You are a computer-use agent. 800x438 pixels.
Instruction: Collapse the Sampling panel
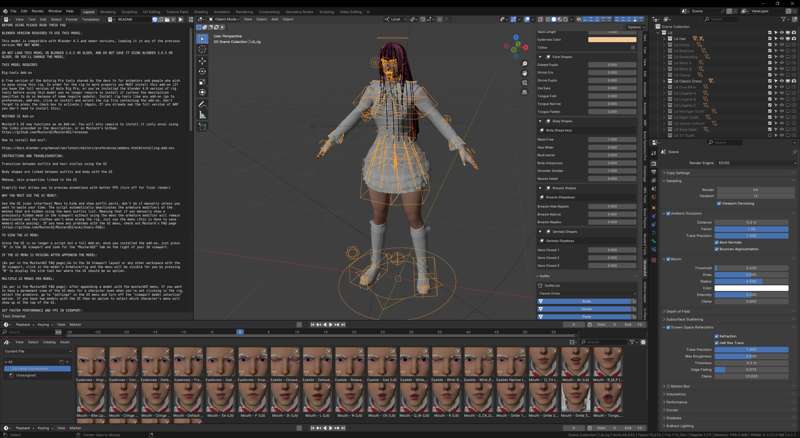pos(673,181)
